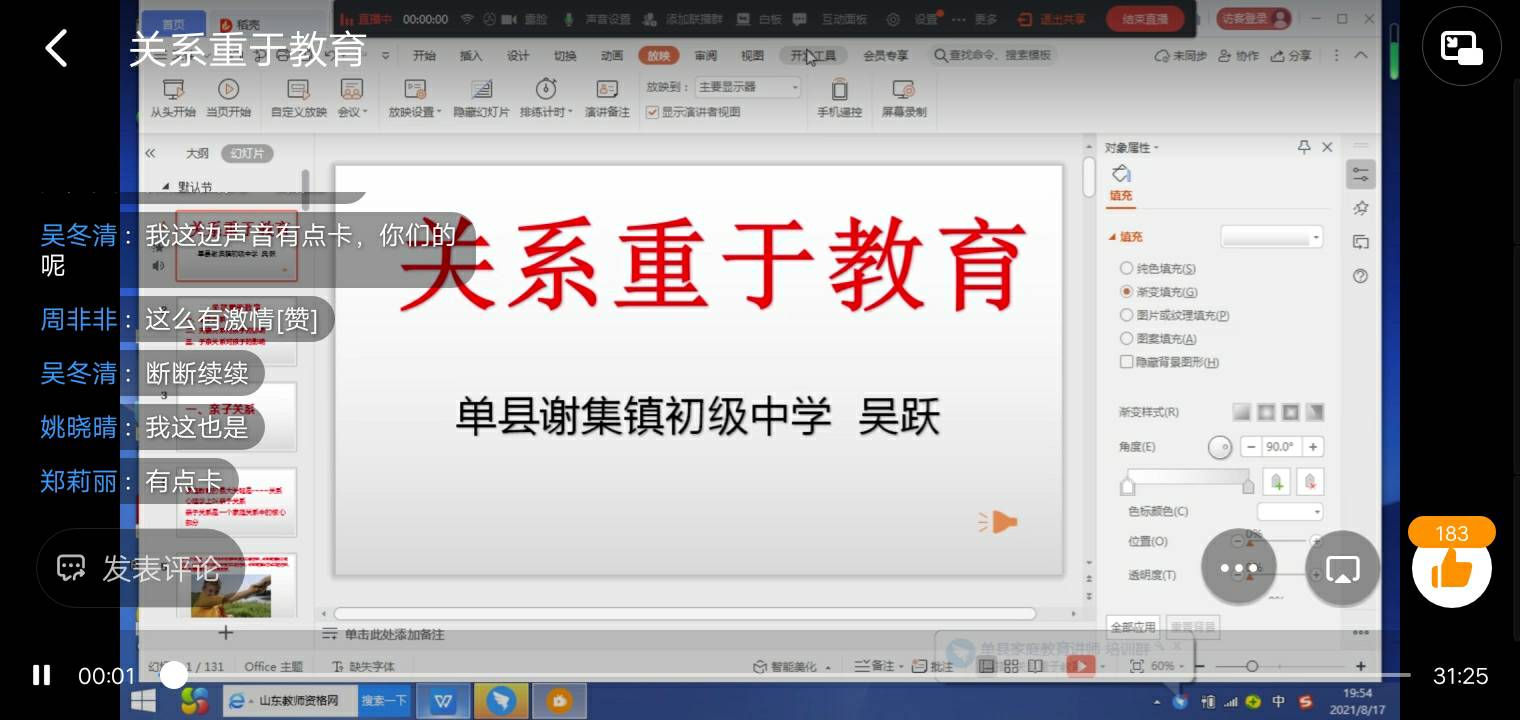Screen dimensions: 1520x720
Task: Open 排练计时 rehearse timing dropdown
Action: point(546,98)
